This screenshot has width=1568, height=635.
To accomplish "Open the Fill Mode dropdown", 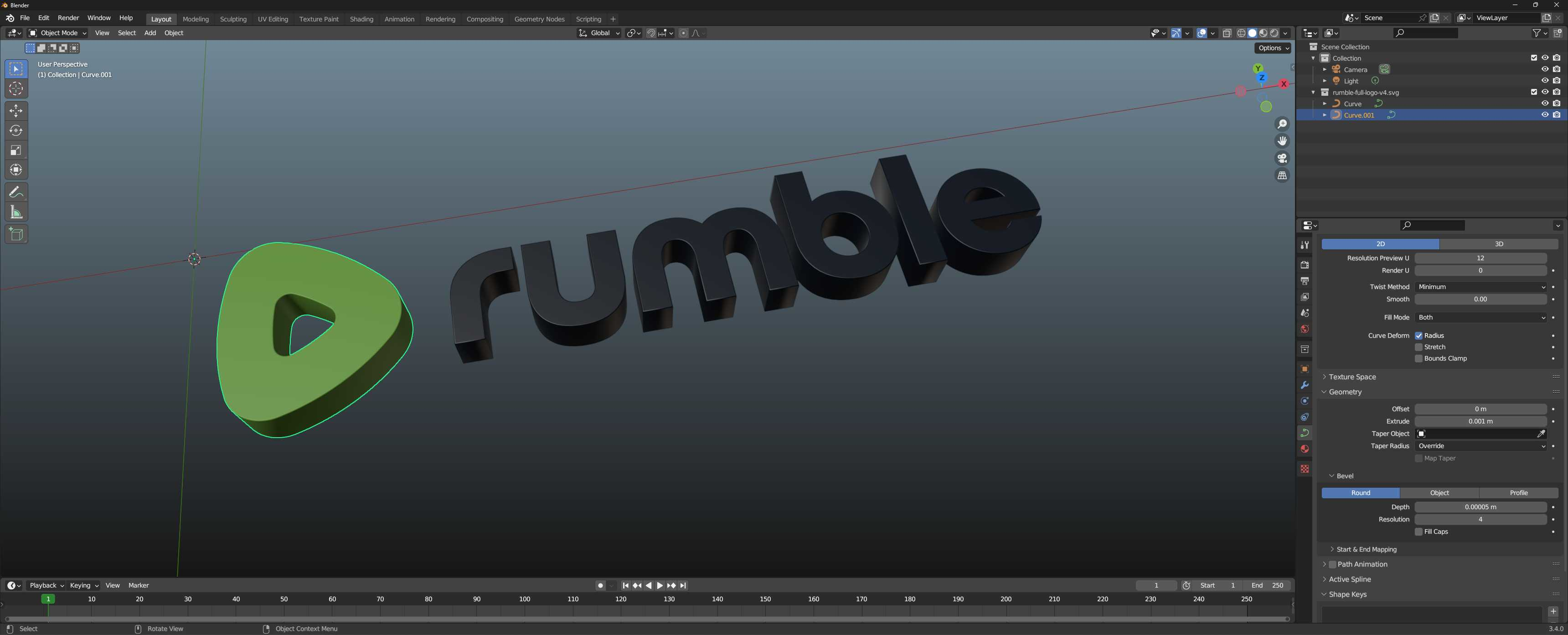I will (1480, 317).
